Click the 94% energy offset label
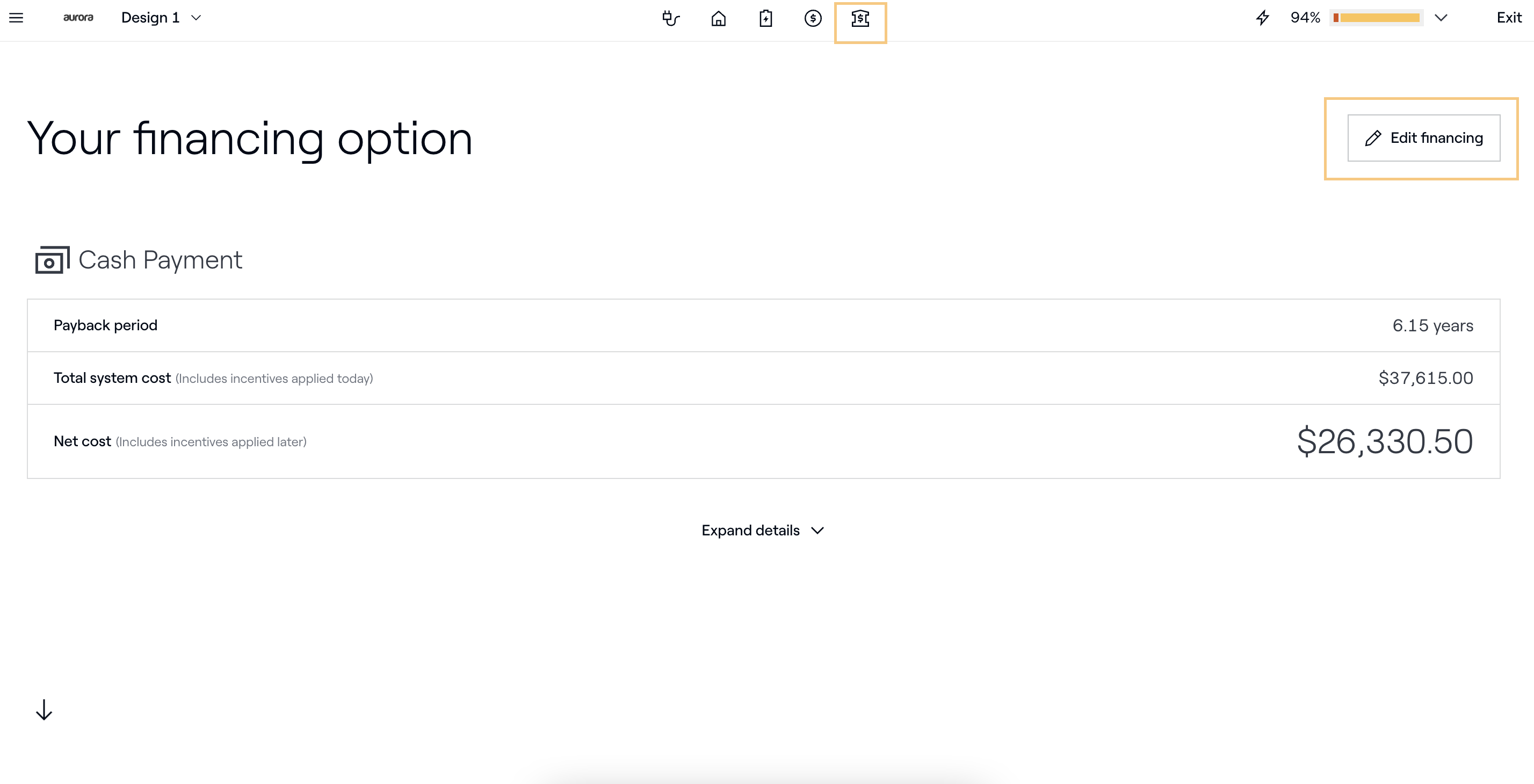1534x784 pixels. point(1305,18)
